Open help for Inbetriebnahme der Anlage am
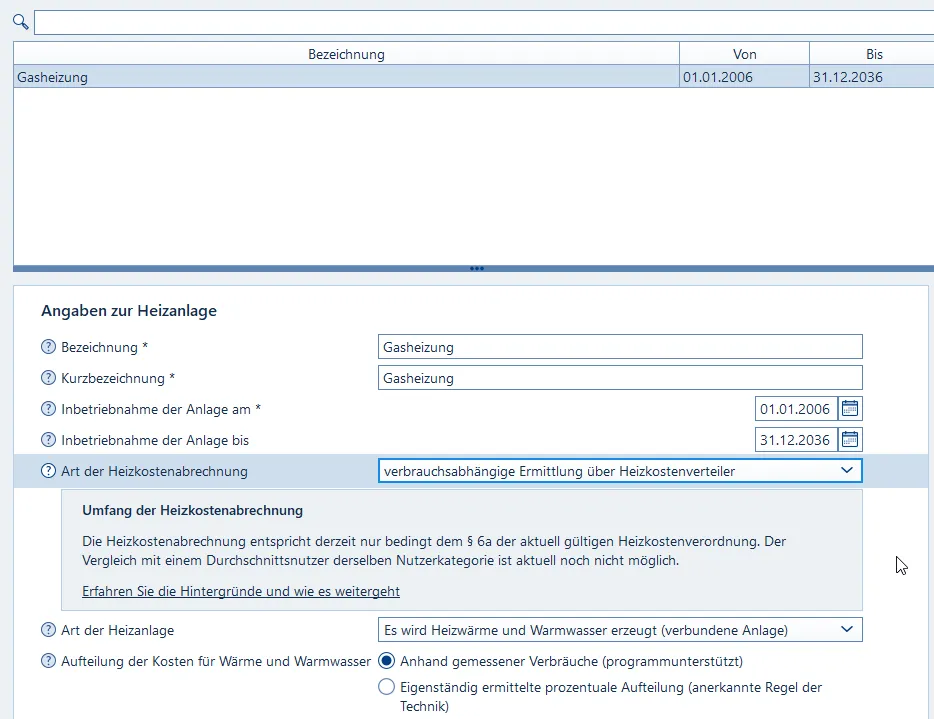Screen dimensions: 934x719 [x=48, y=409]
